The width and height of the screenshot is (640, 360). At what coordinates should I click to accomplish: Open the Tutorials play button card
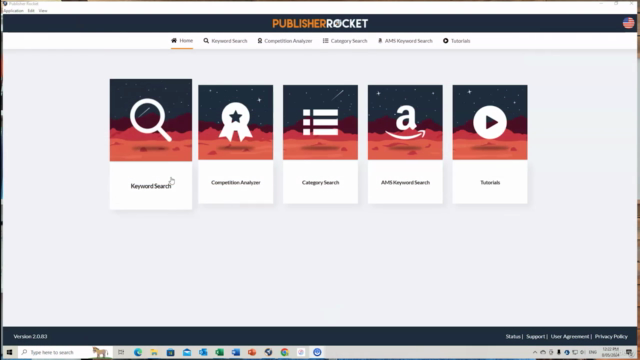[x=490, y=144]
